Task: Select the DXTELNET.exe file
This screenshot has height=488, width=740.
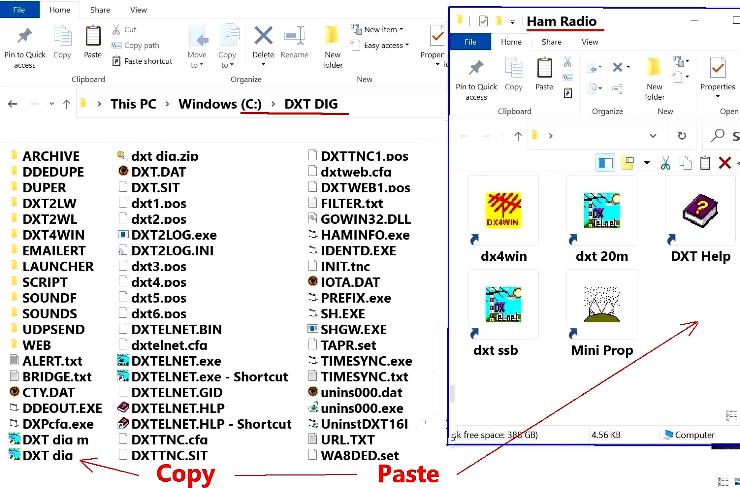Action: (169, 361)
